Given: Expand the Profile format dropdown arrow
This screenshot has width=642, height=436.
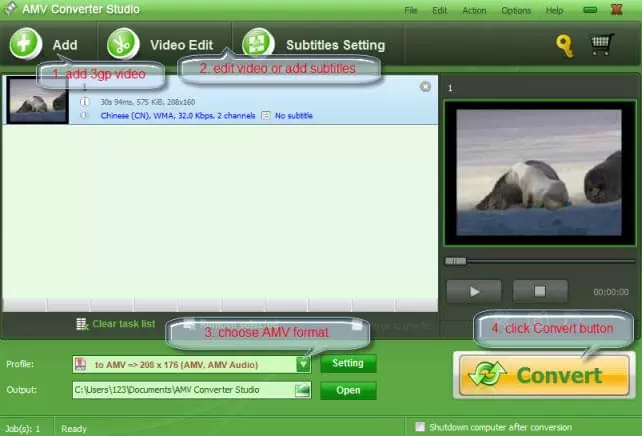Looking at the screenshot, I should [x=303, y=364].
